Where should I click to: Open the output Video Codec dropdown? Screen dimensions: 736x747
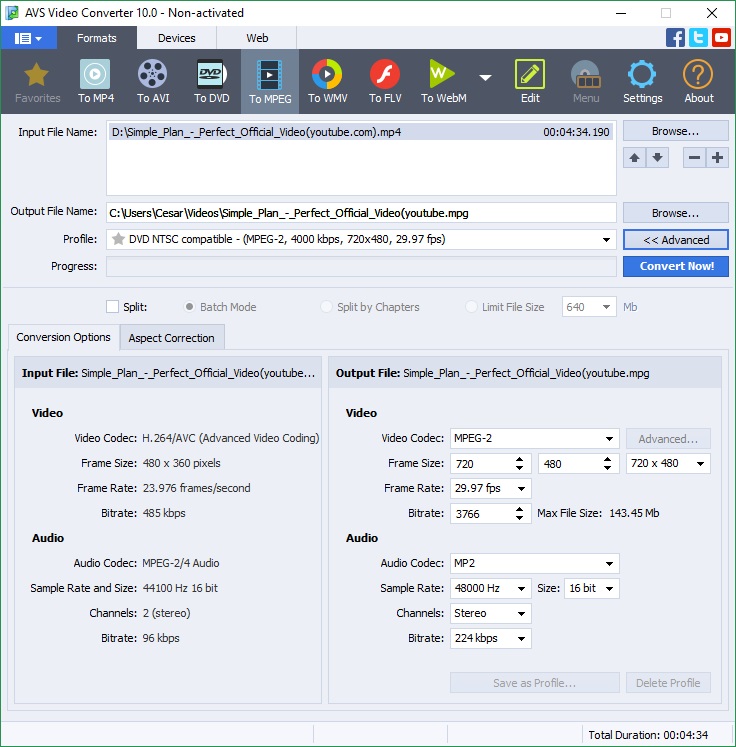[x=609, y=439]
